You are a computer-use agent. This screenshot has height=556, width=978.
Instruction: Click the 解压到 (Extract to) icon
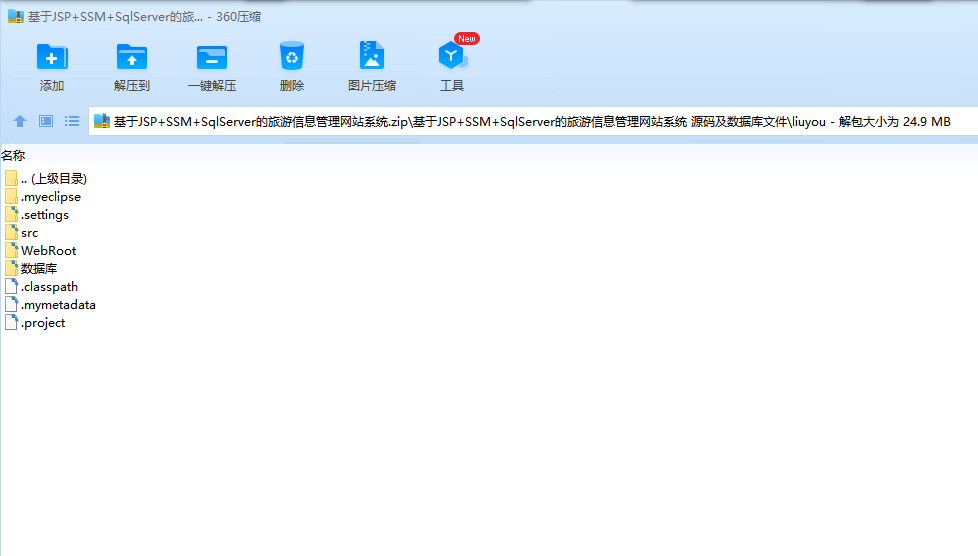pyautogui.click(x=132, y=57)
